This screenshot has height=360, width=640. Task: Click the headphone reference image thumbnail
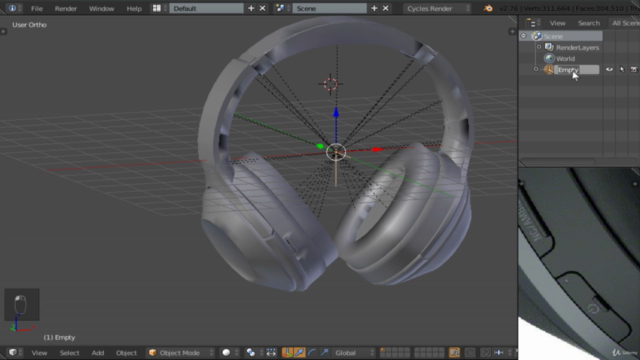click(579, 263)
